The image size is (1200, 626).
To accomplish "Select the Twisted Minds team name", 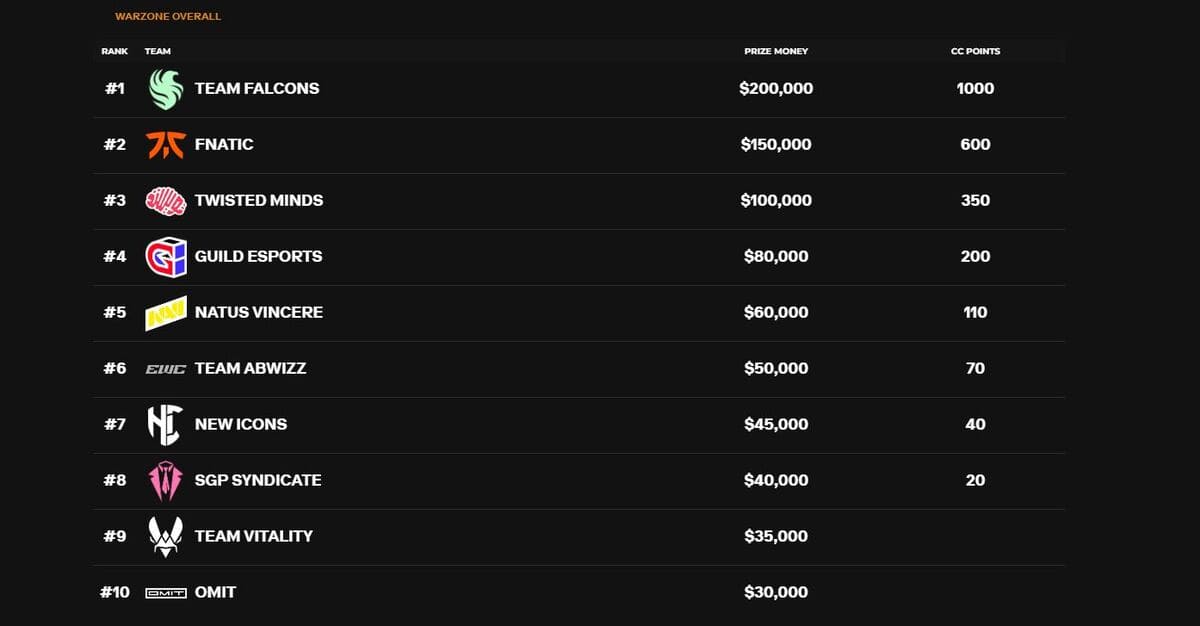I will tap(259, 200).
